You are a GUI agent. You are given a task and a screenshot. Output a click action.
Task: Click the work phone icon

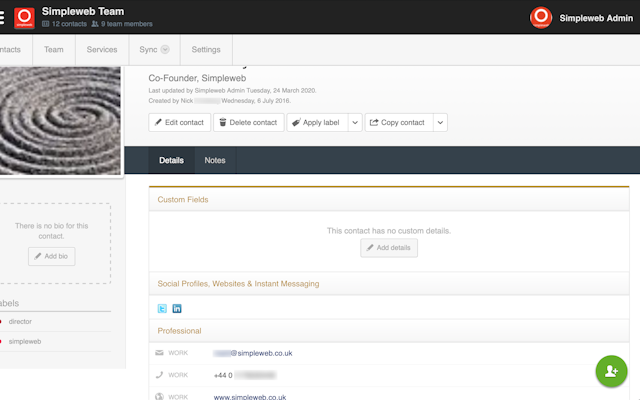click(x=160, y=375)
